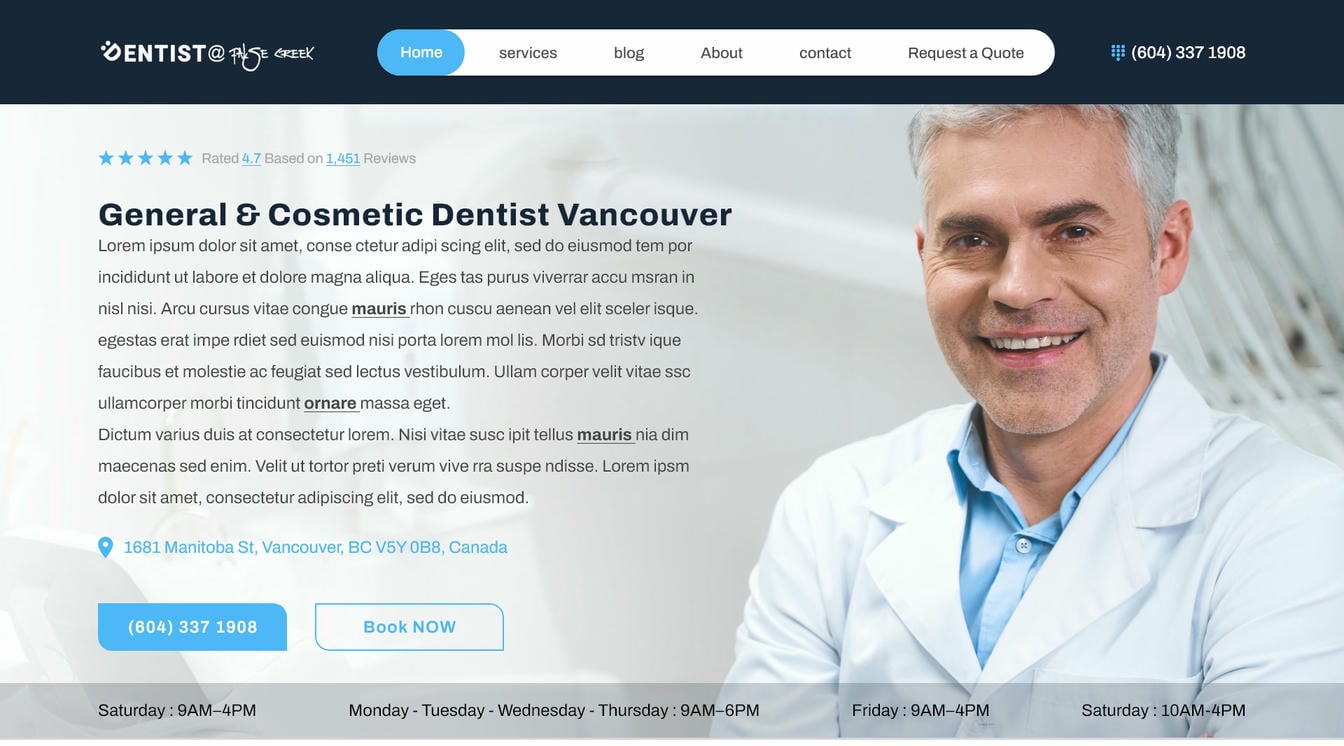
Task: Open the 1681 Manitoba St address link
Action: coord(315,547)
